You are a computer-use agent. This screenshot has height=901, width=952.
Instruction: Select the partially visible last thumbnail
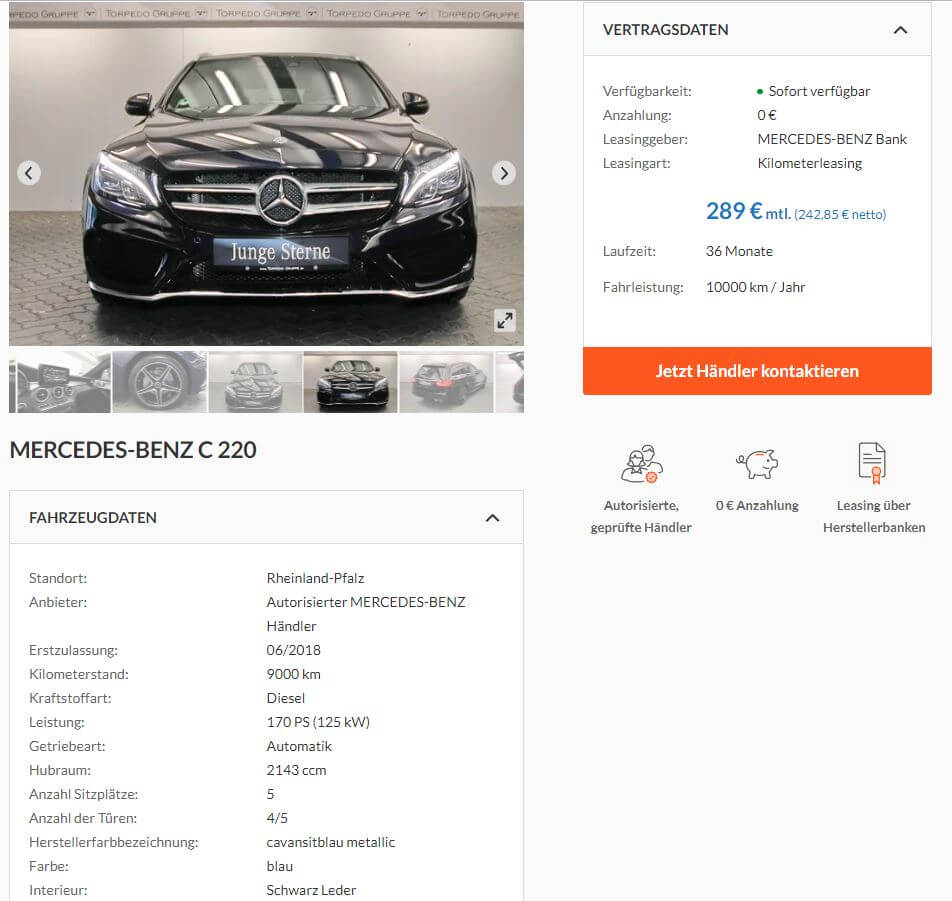pos(510,382)
